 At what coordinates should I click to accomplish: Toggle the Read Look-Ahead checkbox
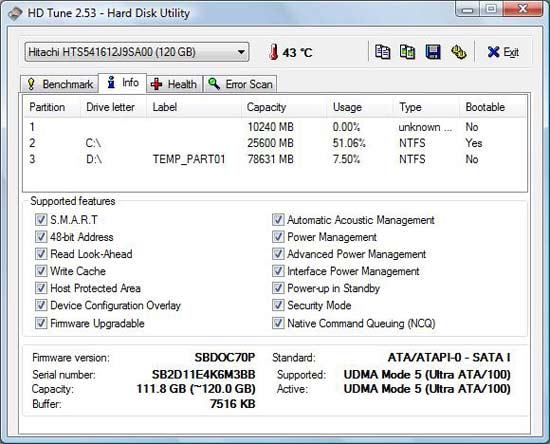[x=41, y=254]
